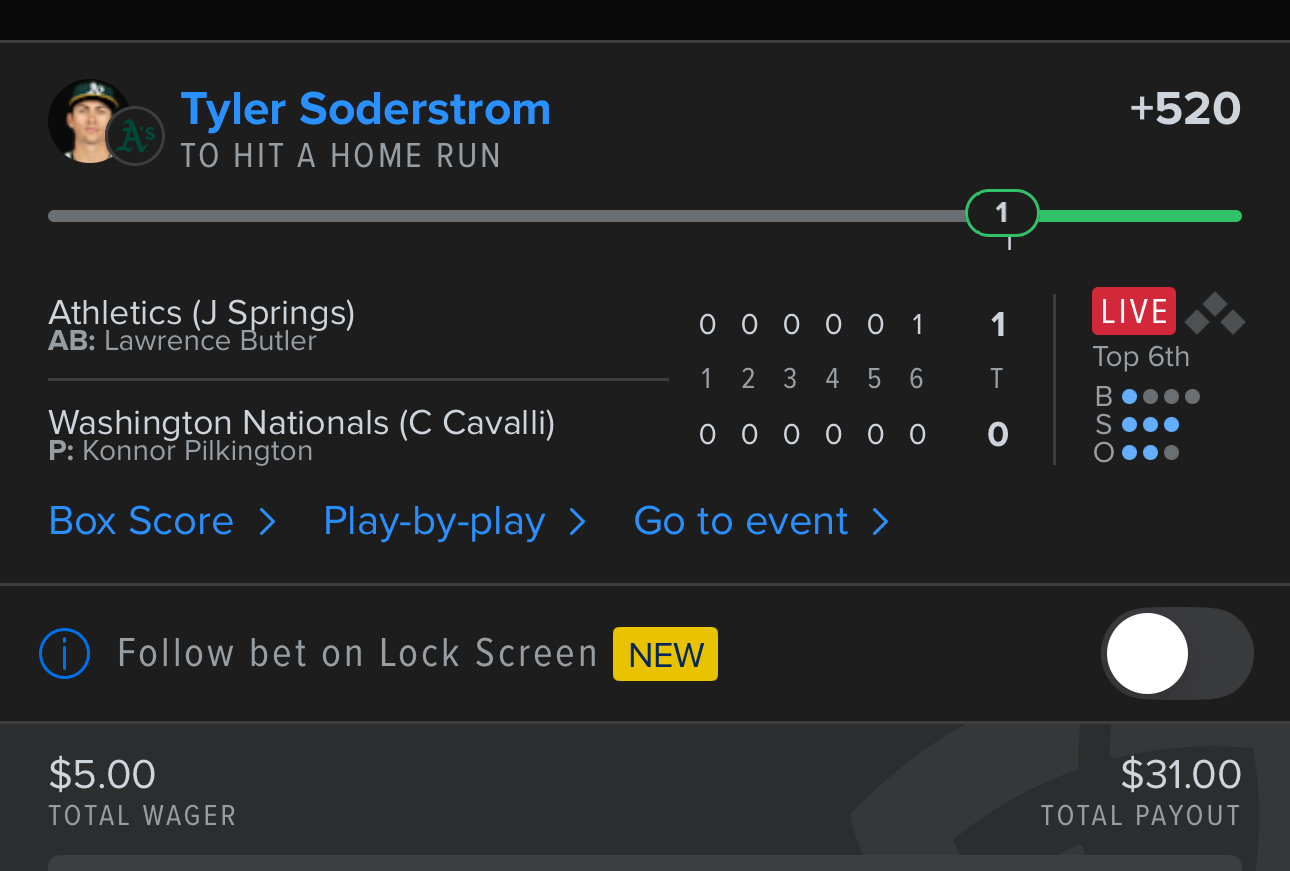Click the yellow NEW badge
The width and height of the screenshot is (1290, 871).
(665, 654)
